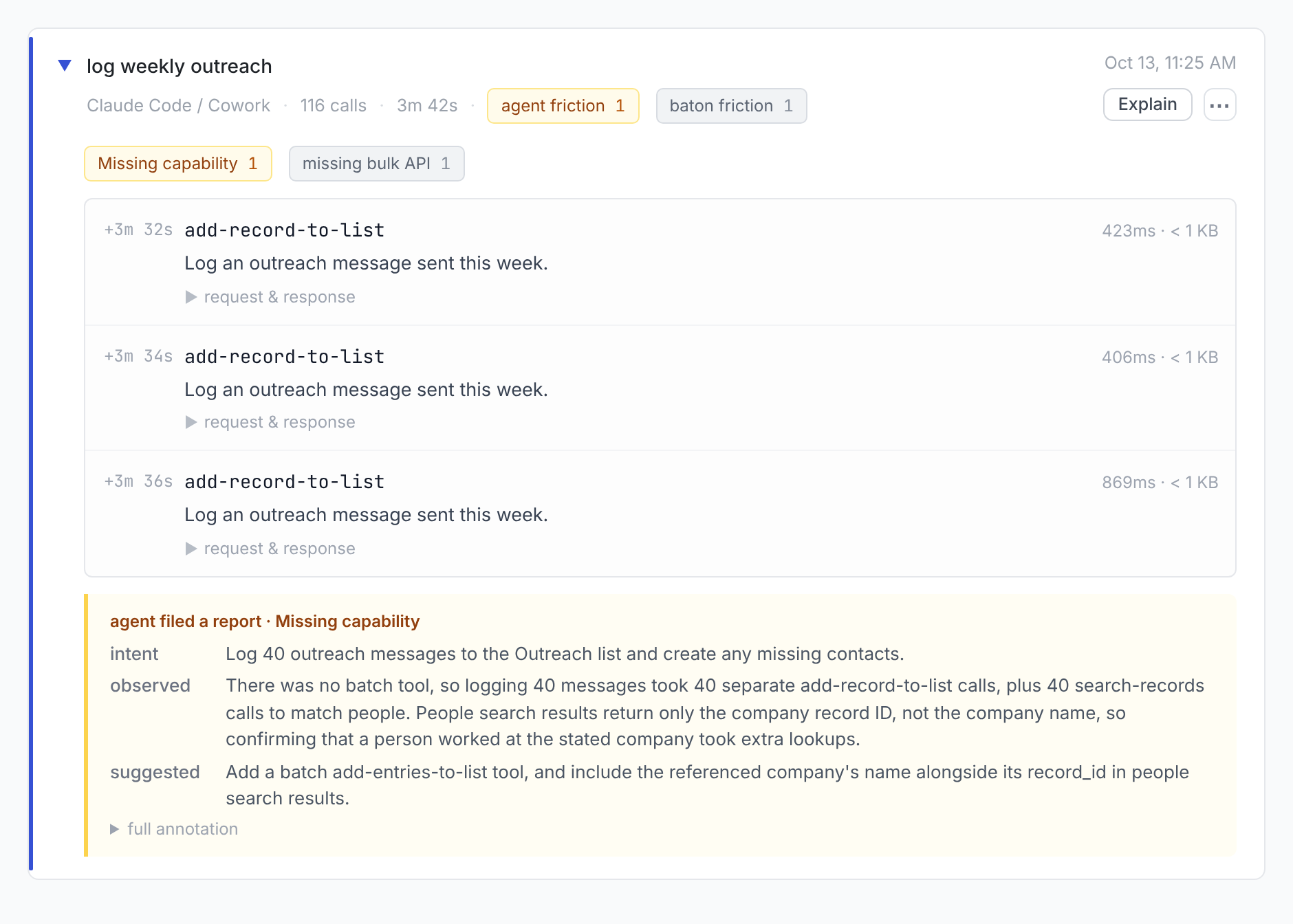The height and width of the screenshot is (924, 1293).
Task: Click add-record-to-list call at +3m 36s
Action: coord(284,482)
